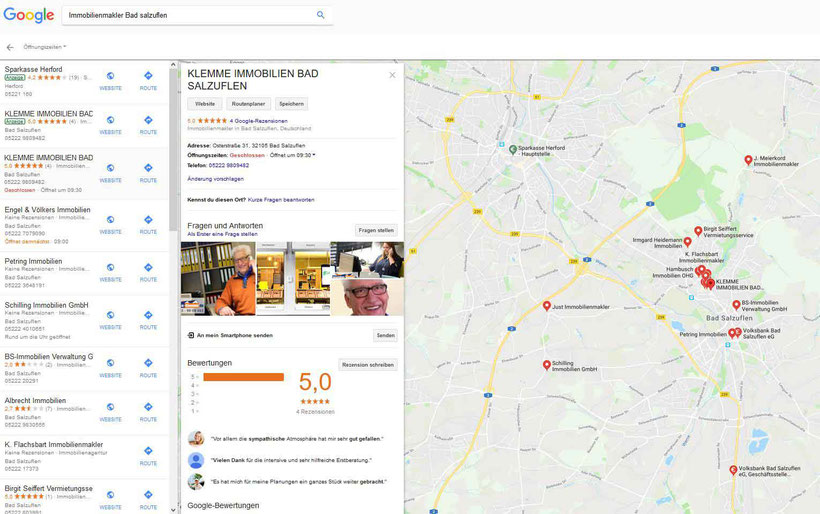Click 'An mein Smartphone senden' text
820x514 pixels.
point(234,335)
